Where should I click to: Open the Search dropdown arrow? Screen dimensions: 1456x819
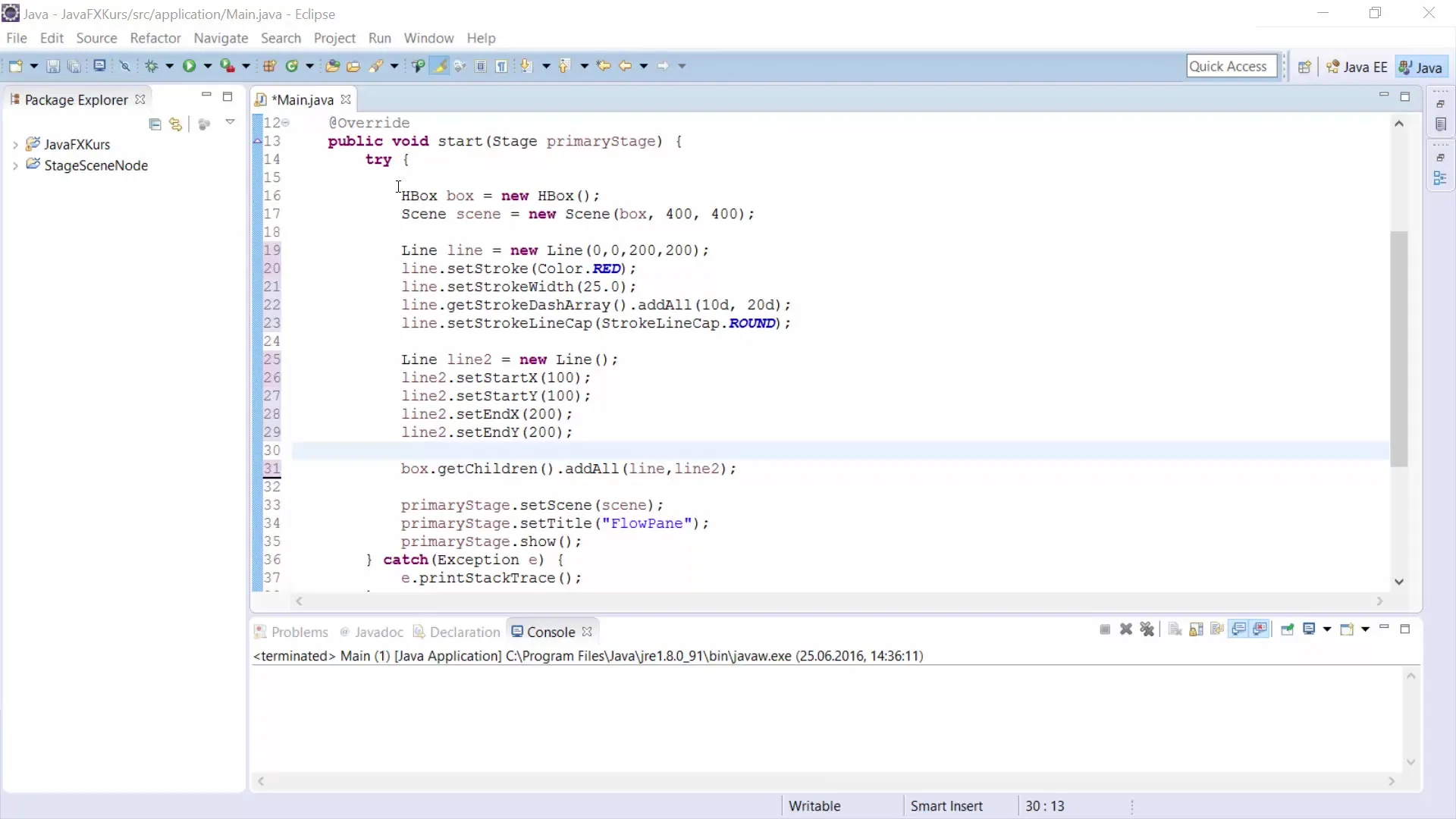tap(394, 66)
